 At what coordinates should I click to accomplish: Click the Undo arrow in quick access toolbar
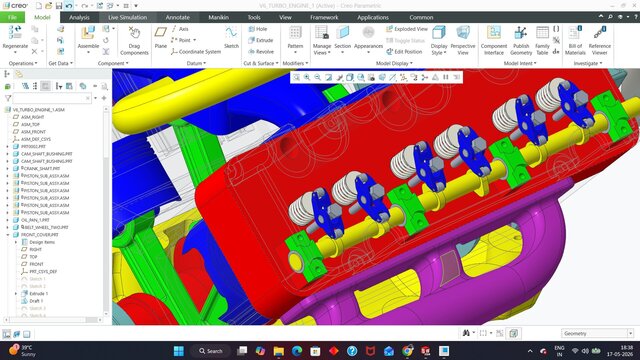click(69, 6)
